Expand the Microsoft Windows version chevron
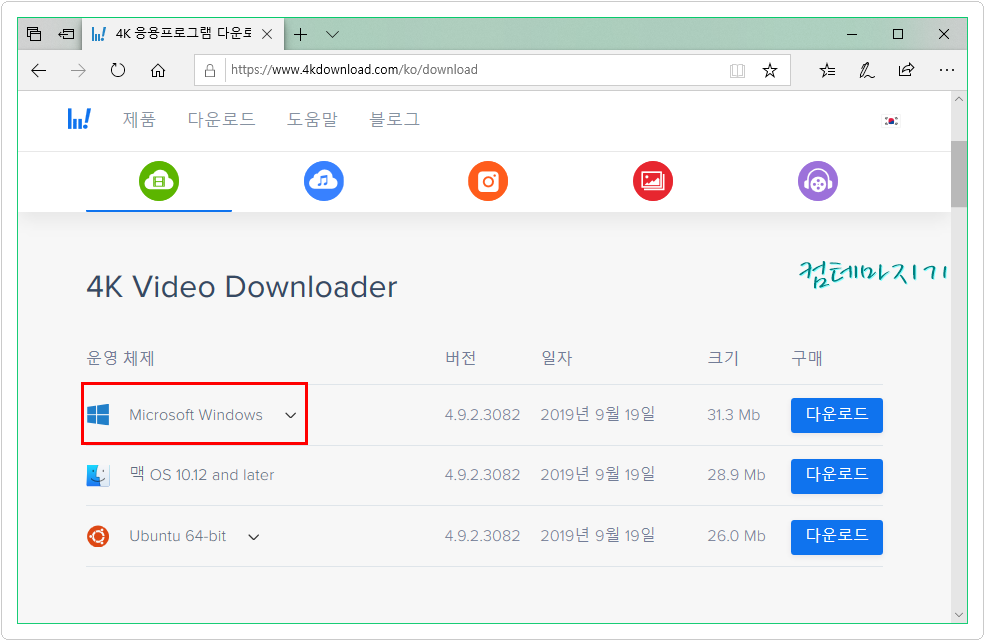The image size is (985, 641). point(290,415)
